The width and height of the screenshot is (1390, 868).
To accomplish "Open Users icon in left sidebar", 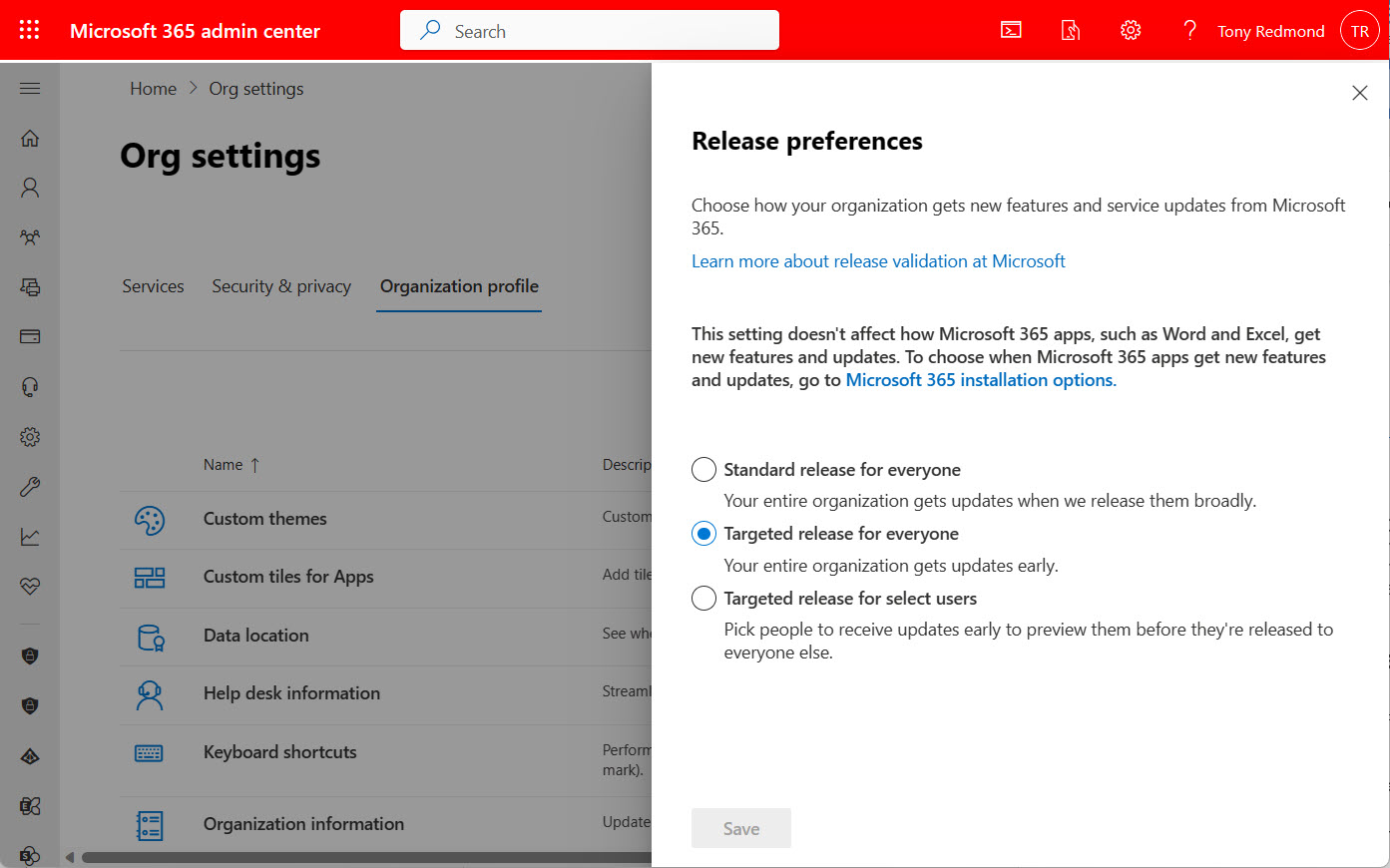I will coord(30,188).
